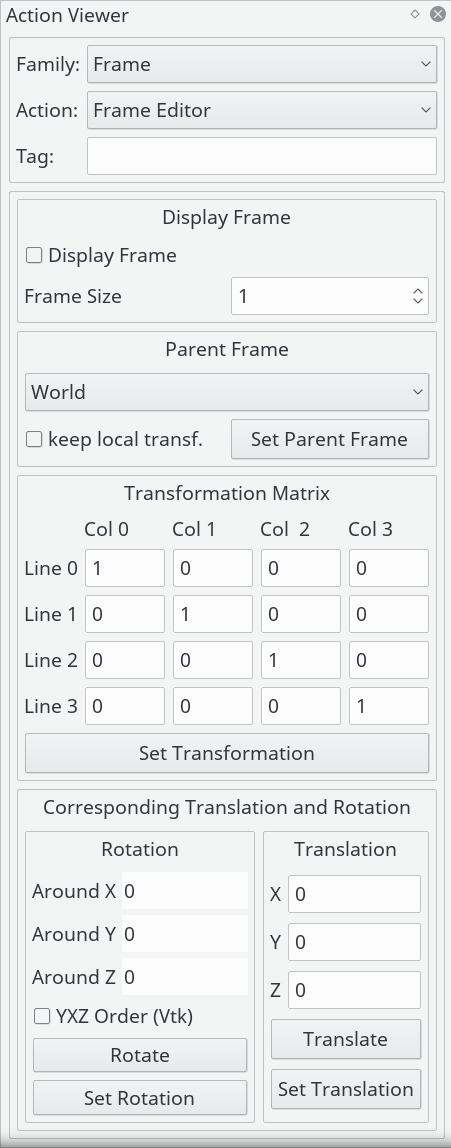The height and width of the screenshot is (1148, 451).
Task: Click the Action Viewer panel title
Action: [67, 15]
